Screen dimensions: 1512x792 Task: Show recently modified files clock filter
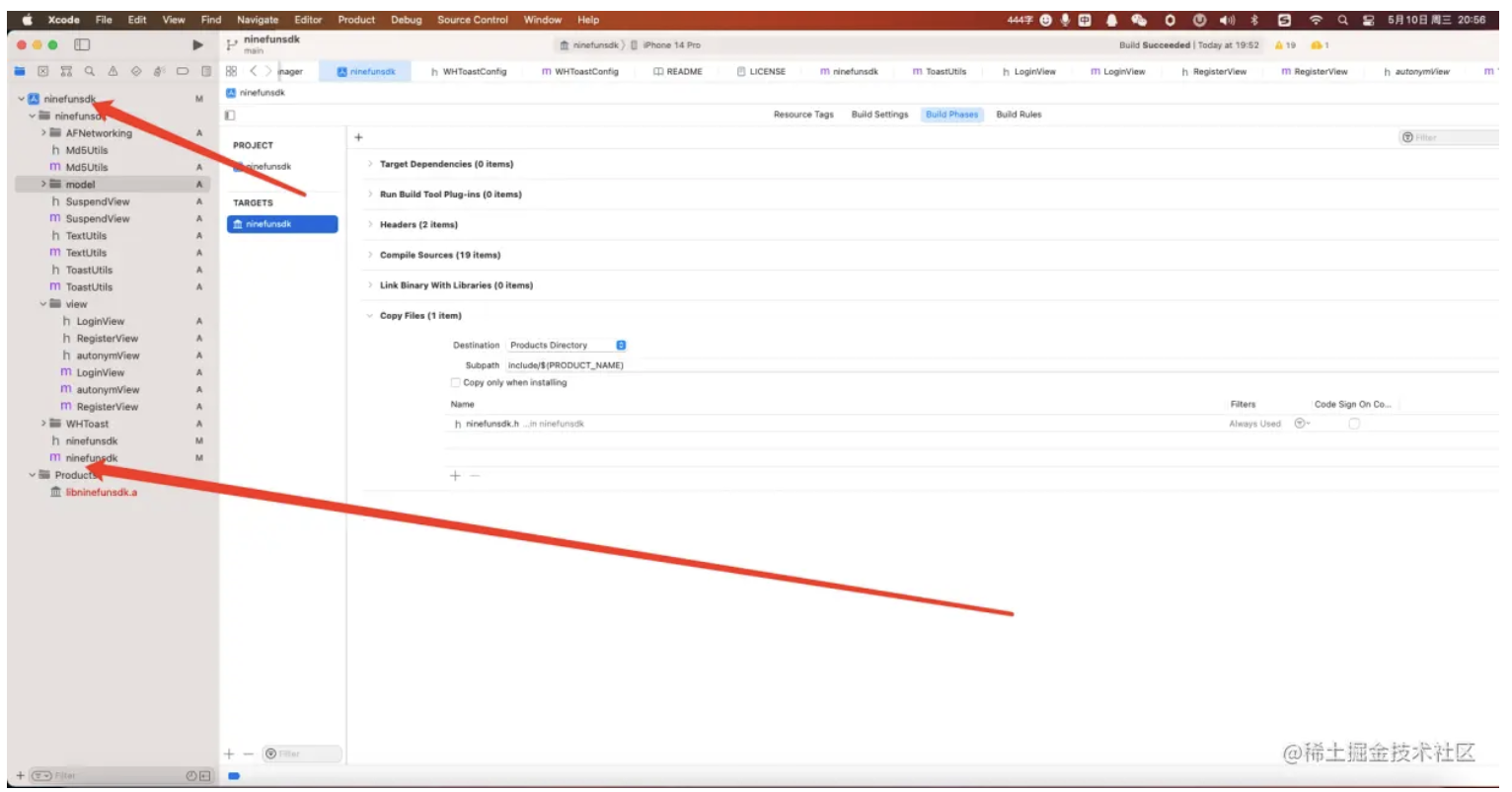tap(191, 775)
